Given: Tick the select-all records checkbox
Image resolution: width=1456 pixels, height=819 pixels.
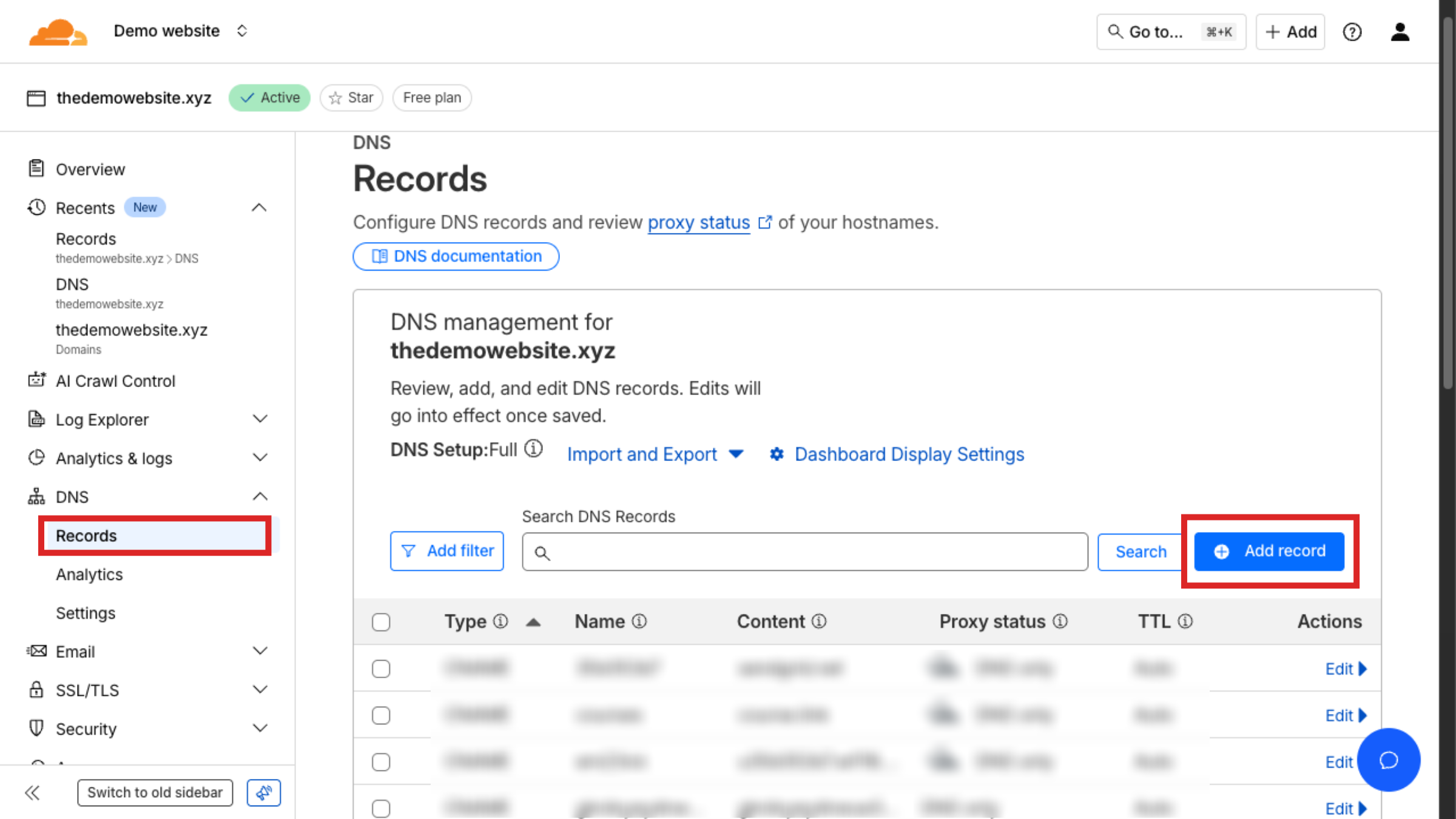Looking at the screenshot, I should 381,622.
